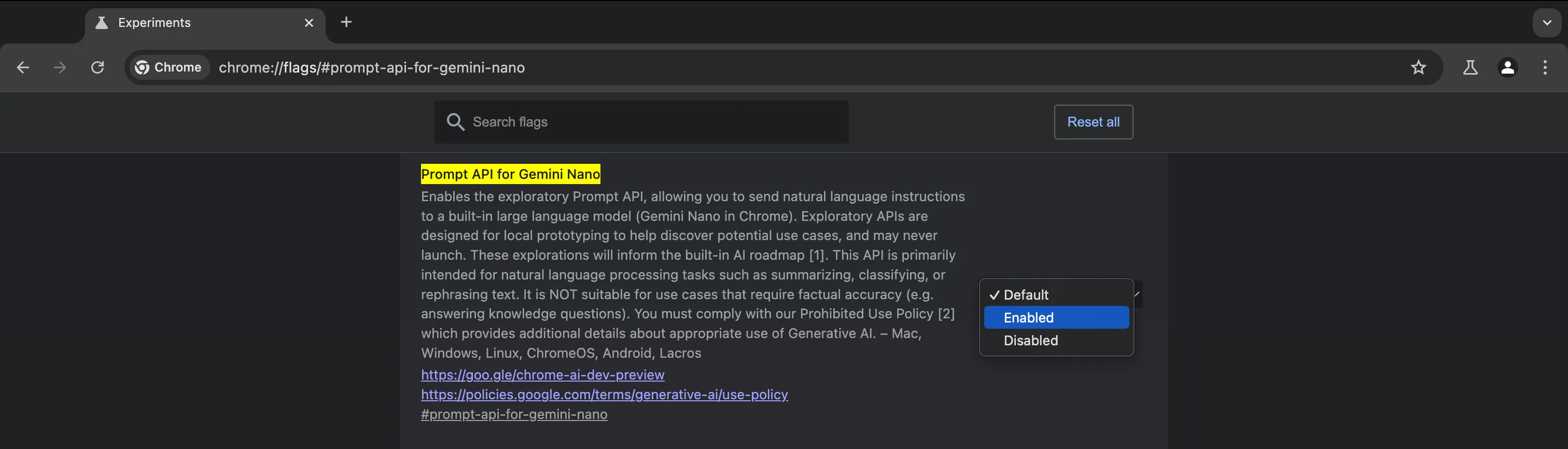
Task: Bookmark this page with the star icon
Action: pos(1418,67)
